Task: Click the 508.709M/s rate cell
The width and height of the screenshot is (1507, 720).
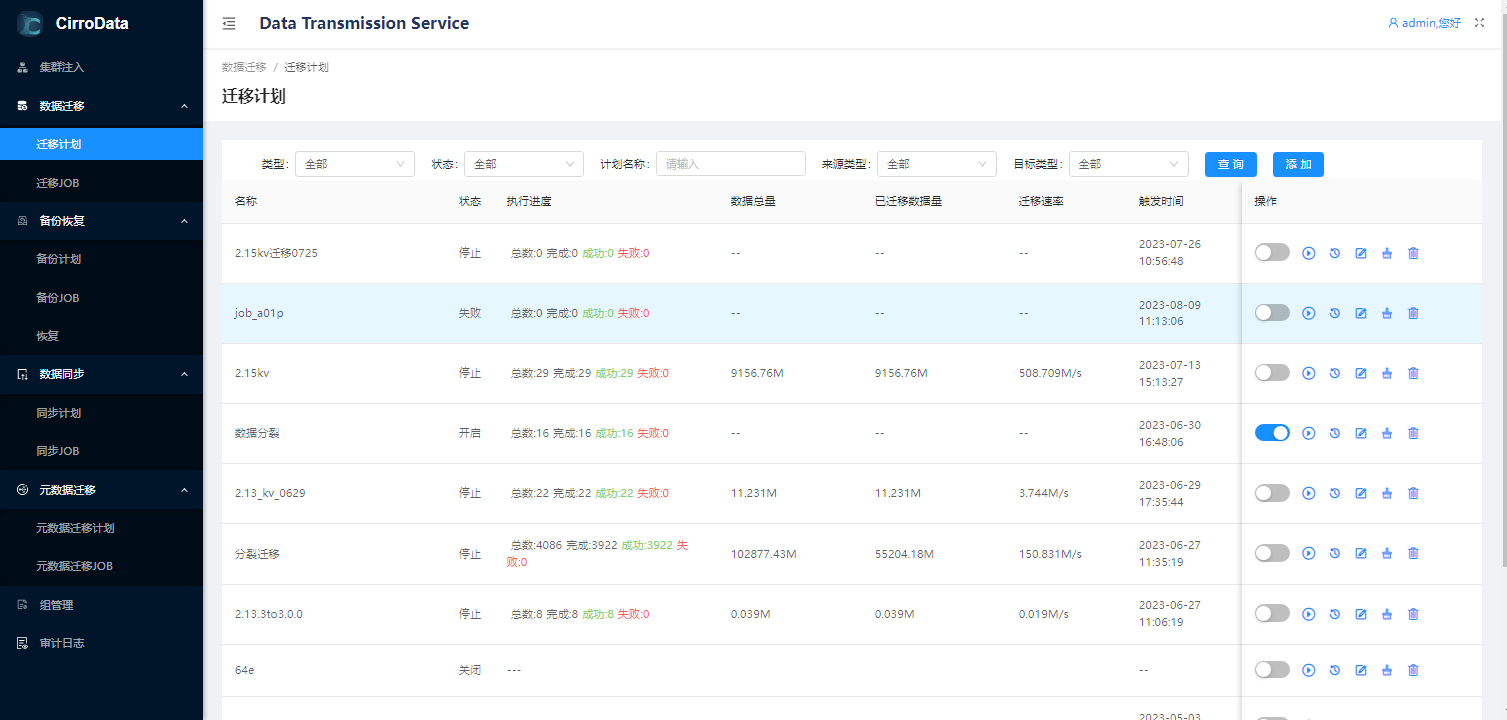Action: coord(1050,373)
